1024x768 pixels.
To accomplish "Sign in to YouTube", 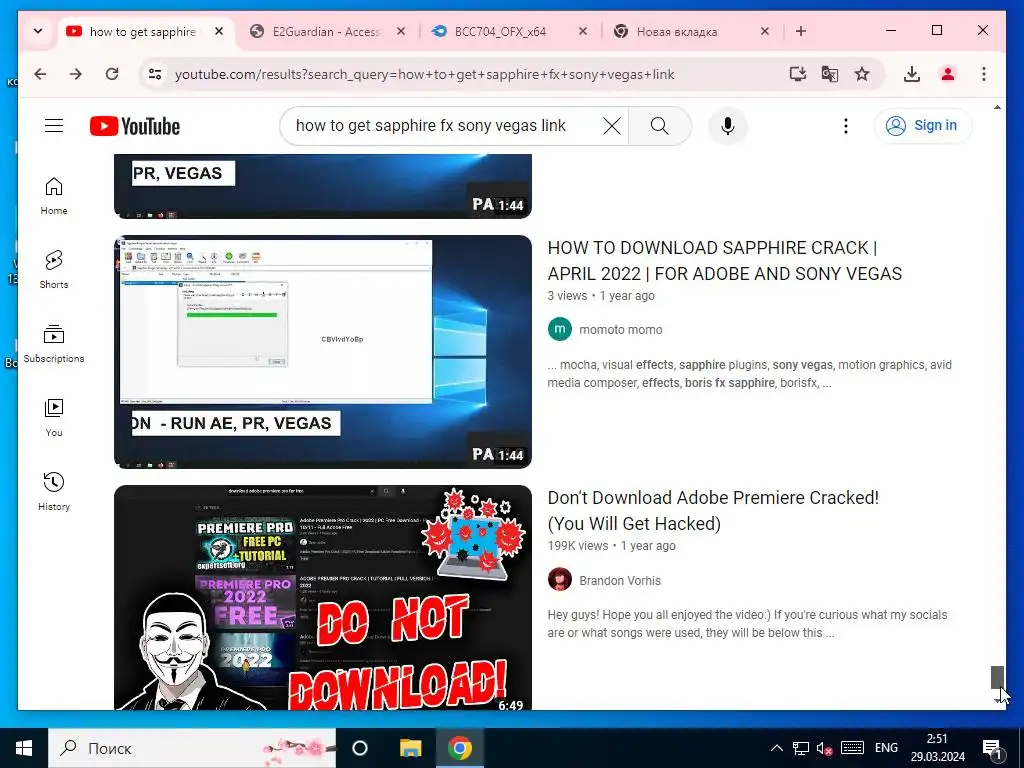I will (x=923, y=125).
